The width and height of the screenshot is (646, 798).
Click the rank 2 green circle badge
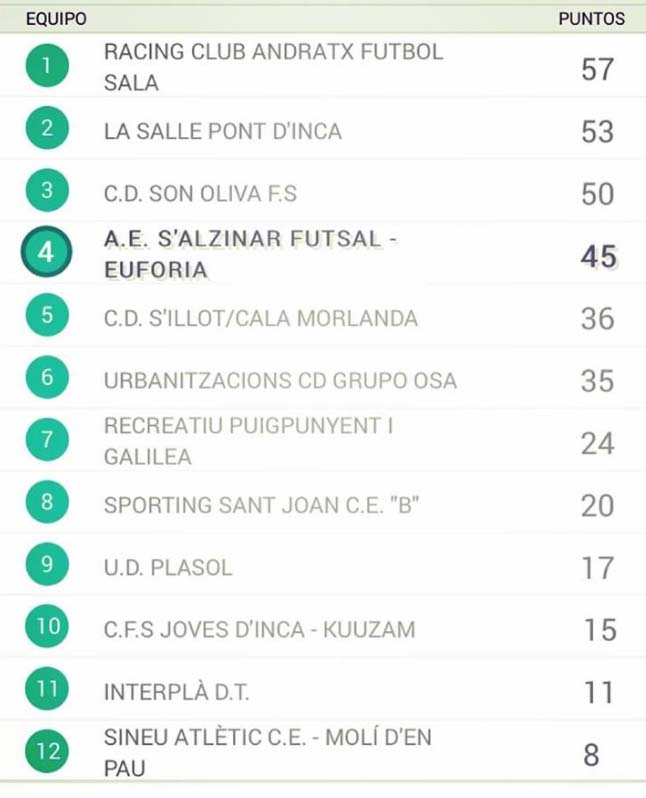tap(47, 128)
